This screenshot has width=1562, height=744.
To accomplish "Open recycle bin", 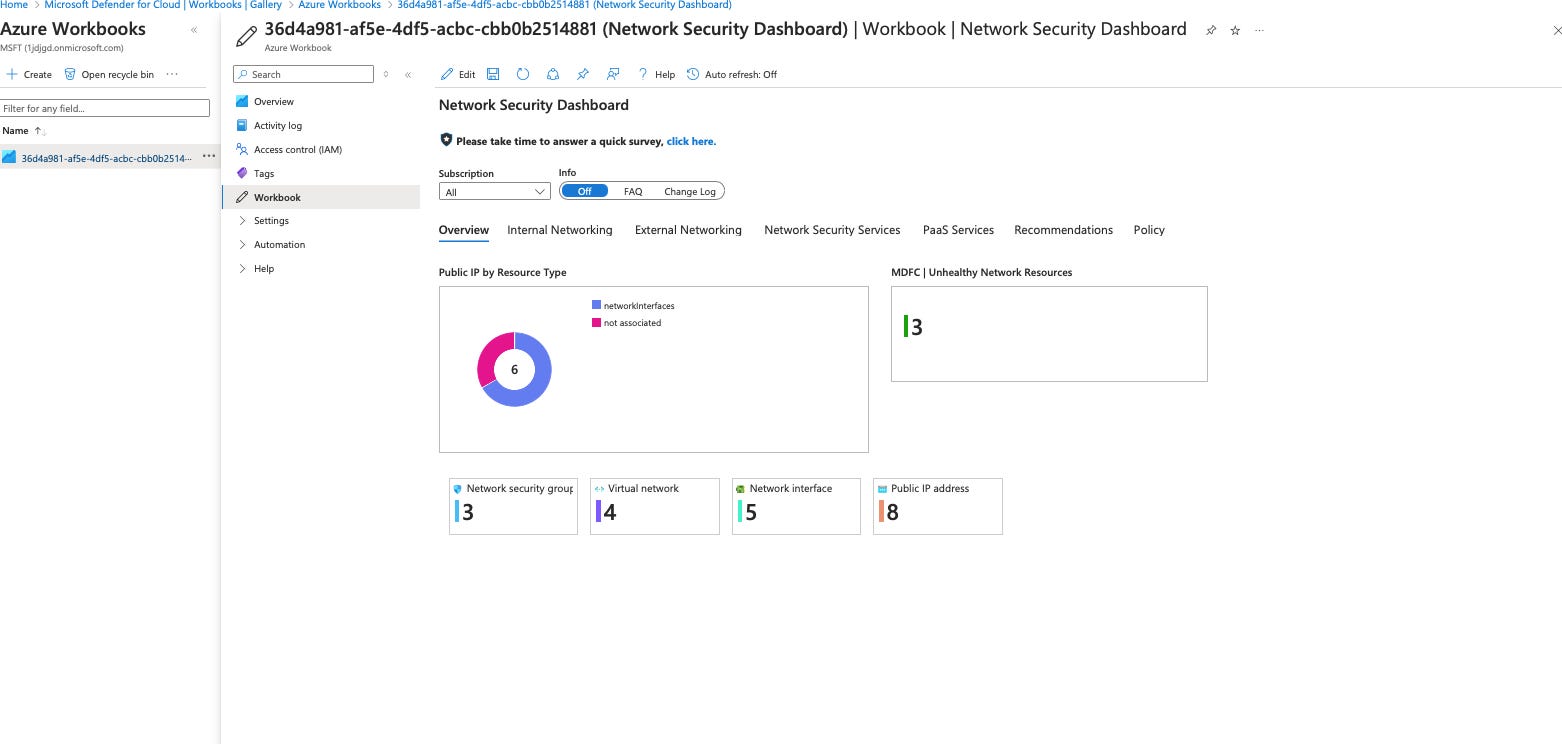I will click(109, 74).
